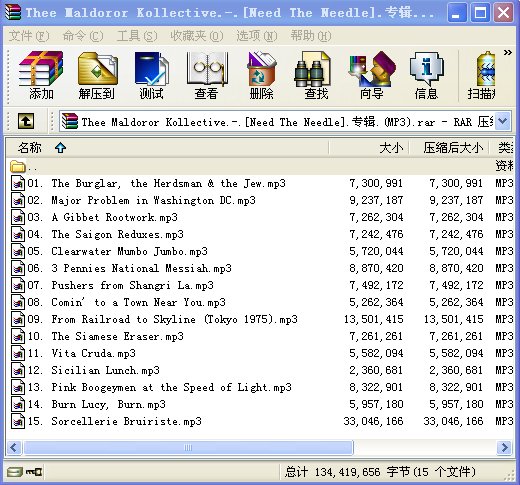Click MP3 file icon of 05. Clearwater
Image resolution: width=520 pixels, height=485 pixels.
coord(18,251)
